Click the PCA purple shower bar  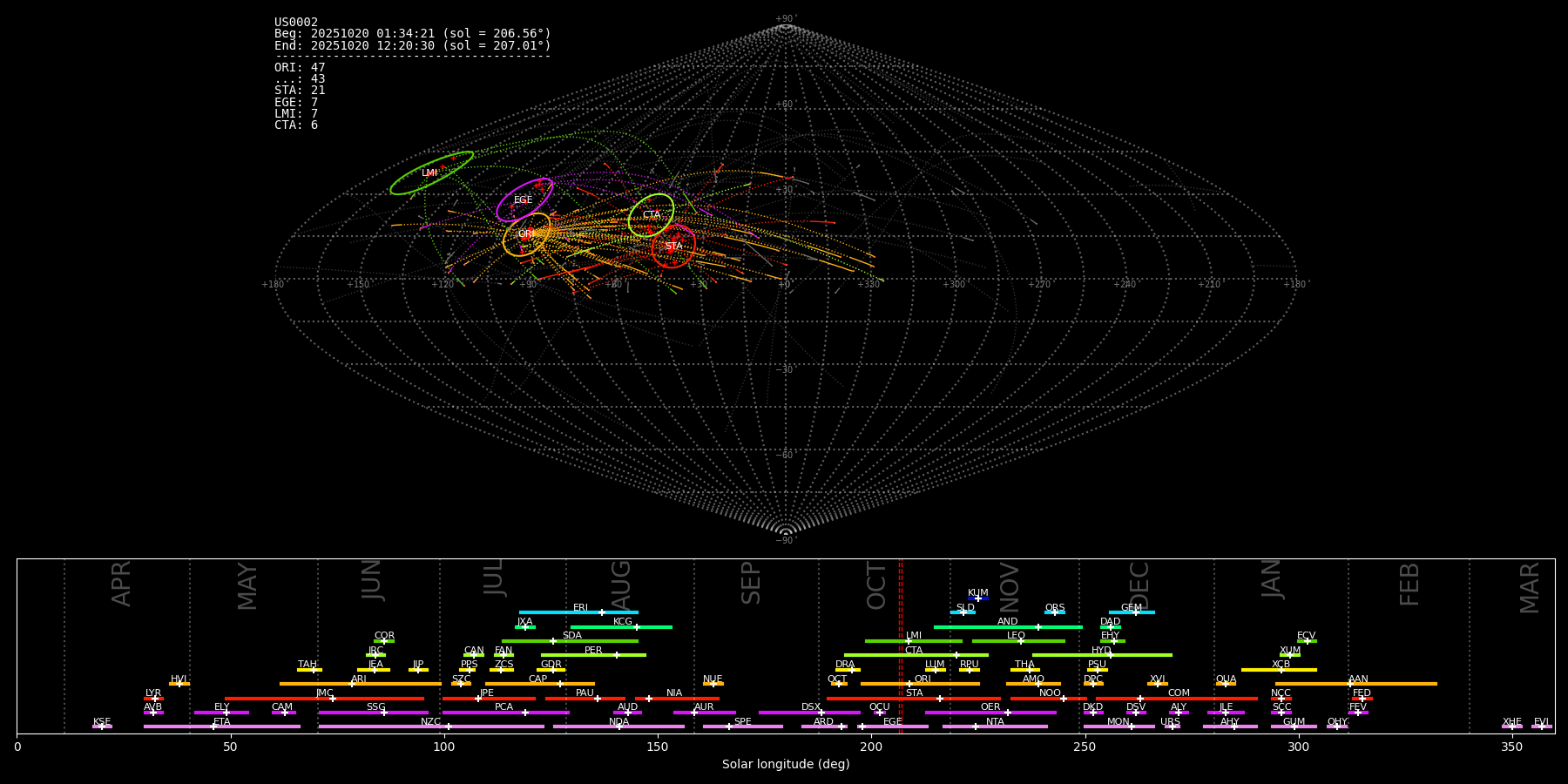coord(505,712)
